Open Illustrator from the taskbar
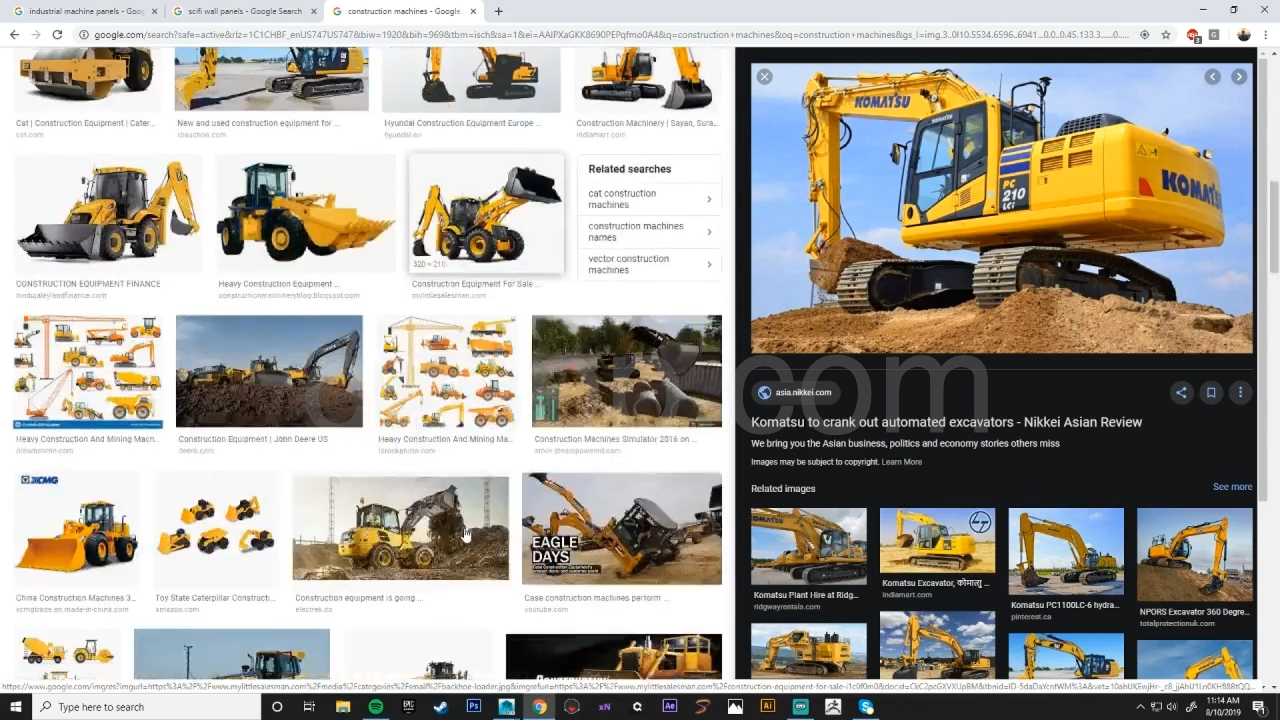The width and height of the screenshot is (1280, 720). tap(768, 707)
